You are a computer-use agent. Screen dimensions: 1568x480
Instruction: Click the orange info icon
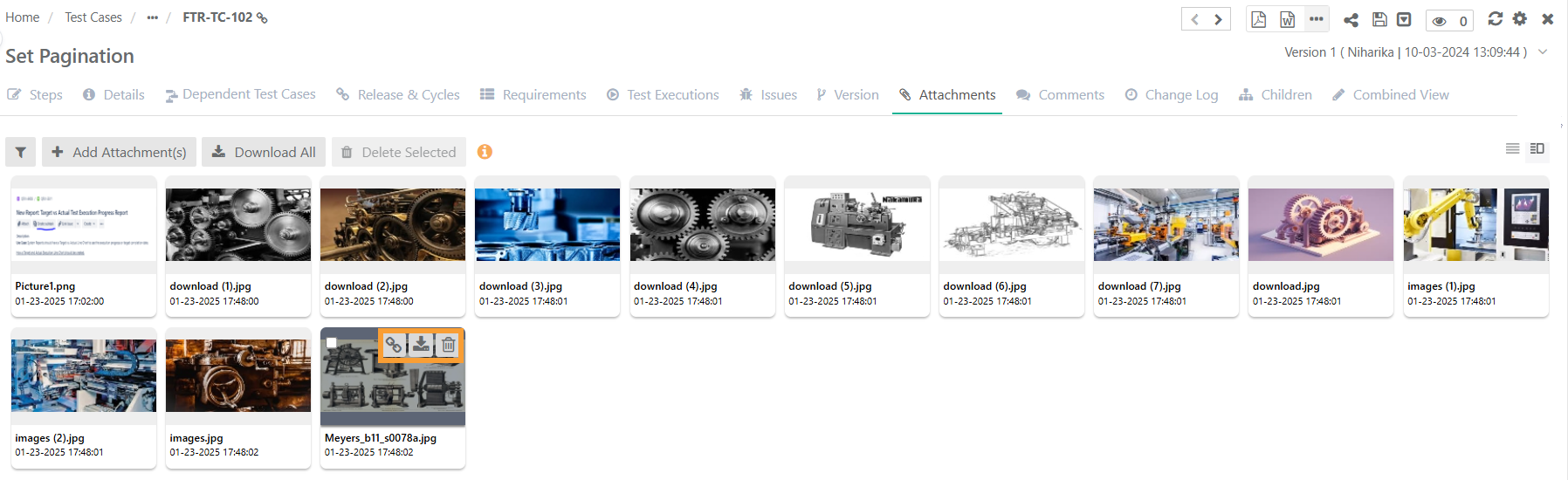[485, 152]
